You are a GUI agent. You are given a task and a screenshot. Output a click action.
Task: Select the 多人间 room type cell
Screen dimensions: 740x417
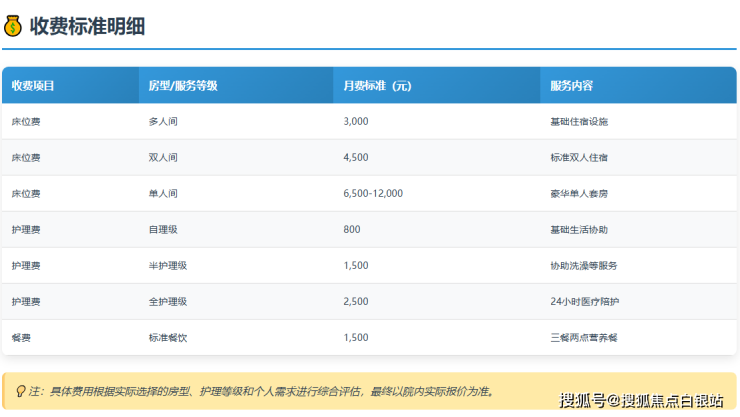[x=163, y=121]
